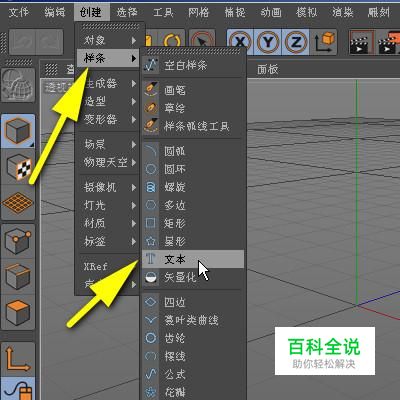
Task: Choose 星形 star spline icon
Action: tap(151, 241)
